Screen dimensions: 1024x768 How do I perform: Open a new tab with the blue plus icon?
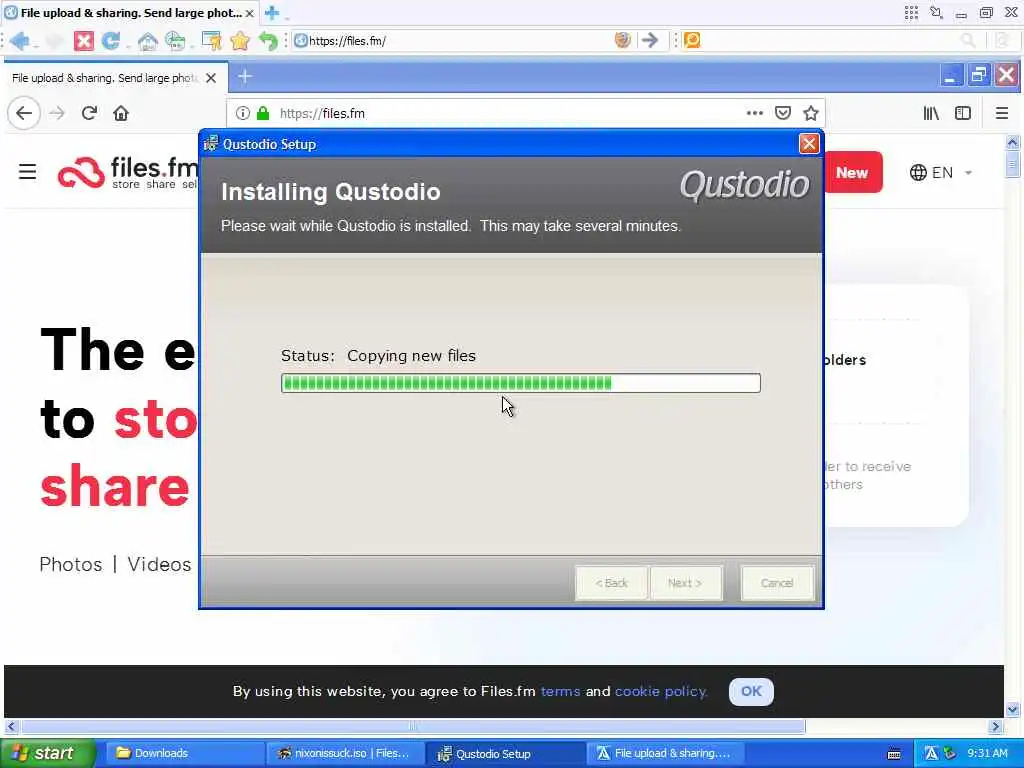point(272,12)
